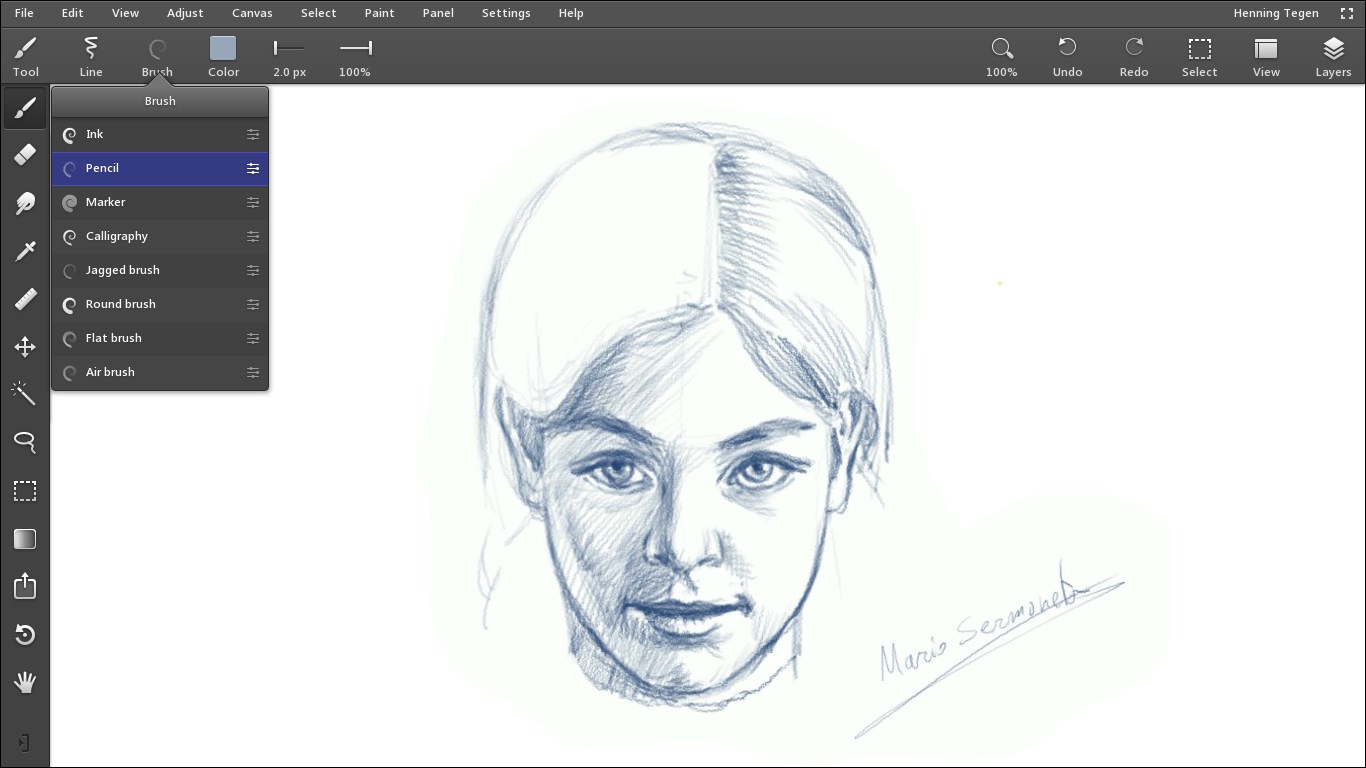Viewport: 1366px width, 768px height.
Task: Activate the Gradient tool
Action: [x=24, y=538]
